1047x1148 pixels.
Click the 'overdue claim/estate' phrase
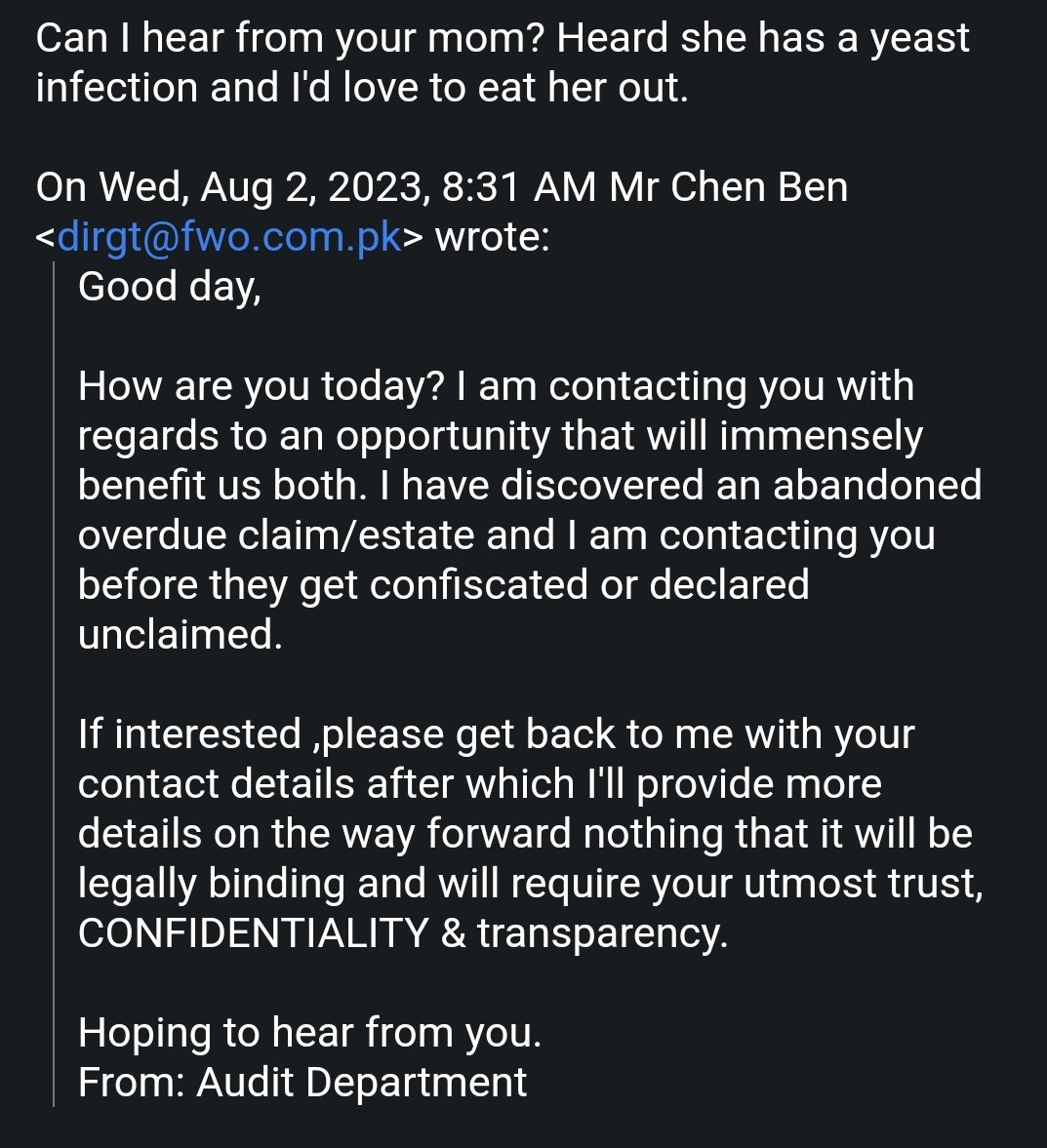coord(276,535)
